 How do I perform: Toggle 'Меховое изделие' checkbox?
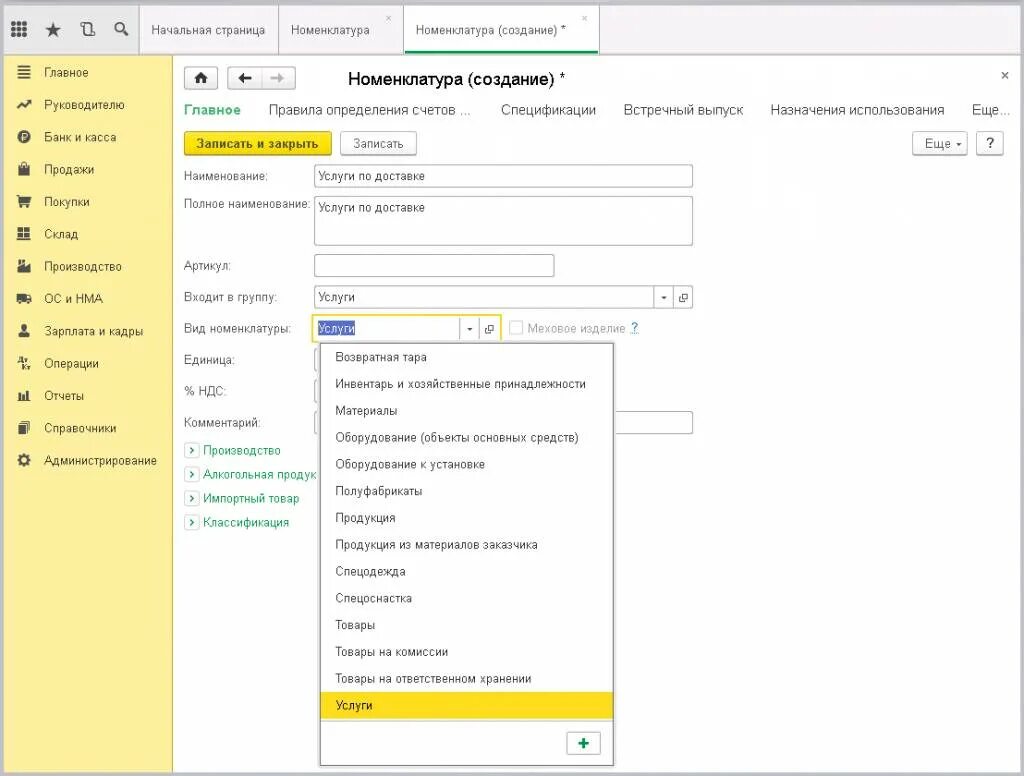(516, 328)
